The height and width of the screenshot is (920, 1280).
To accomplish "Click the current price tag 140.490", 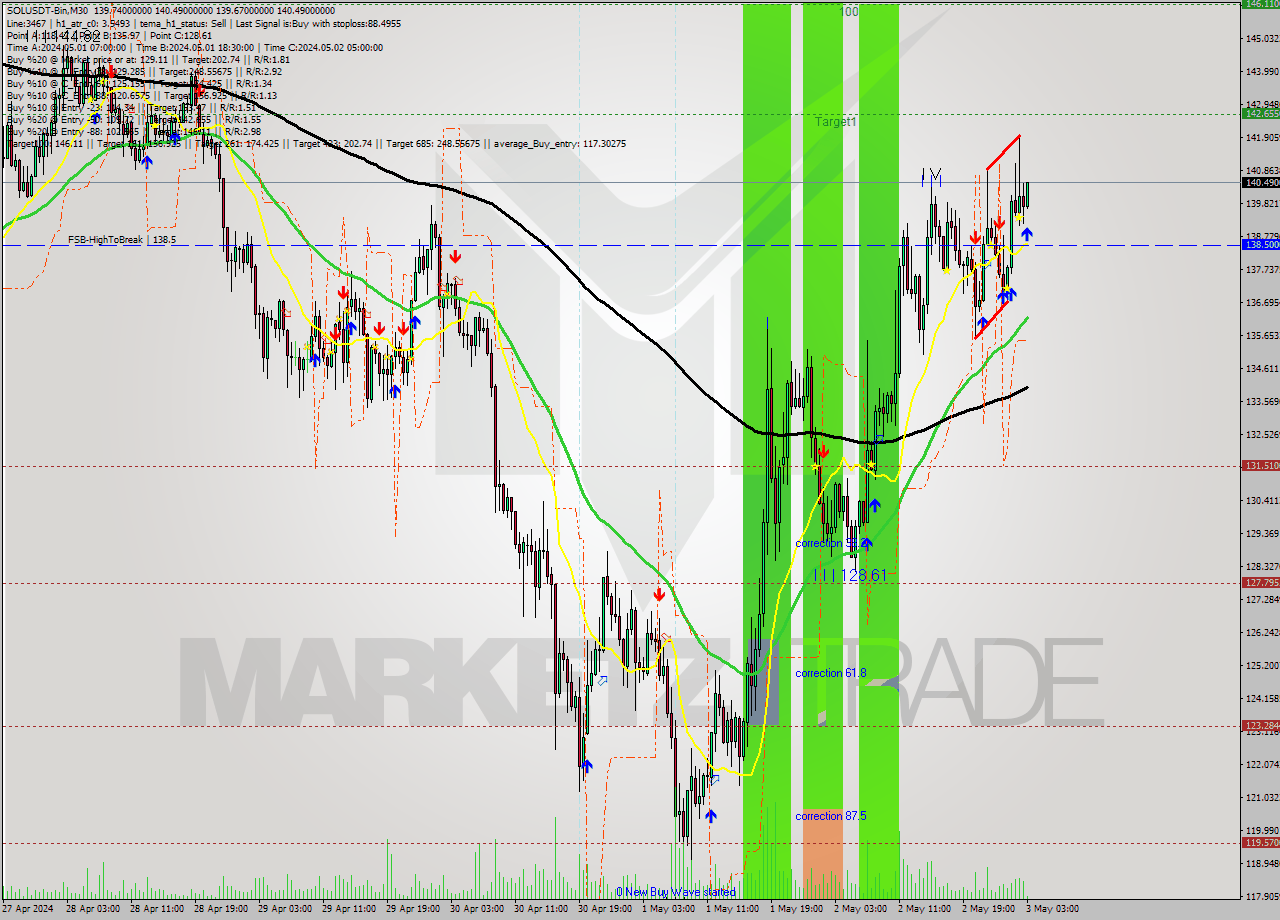I will coord(1260,182).
